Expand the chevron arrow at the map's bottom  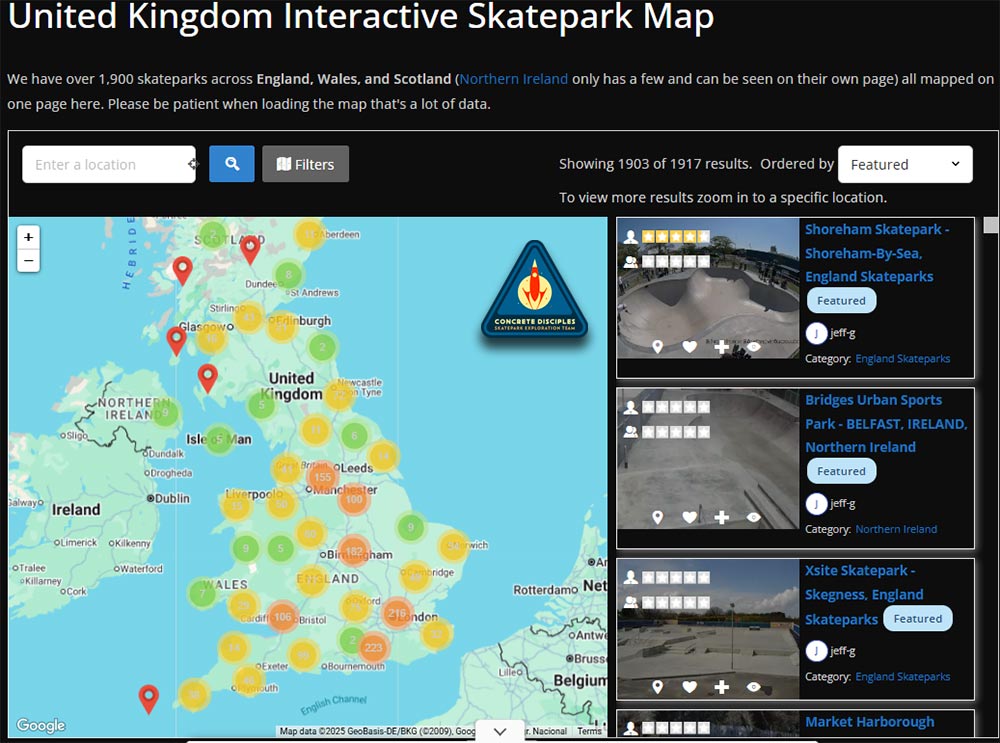[x=500, y=731]
